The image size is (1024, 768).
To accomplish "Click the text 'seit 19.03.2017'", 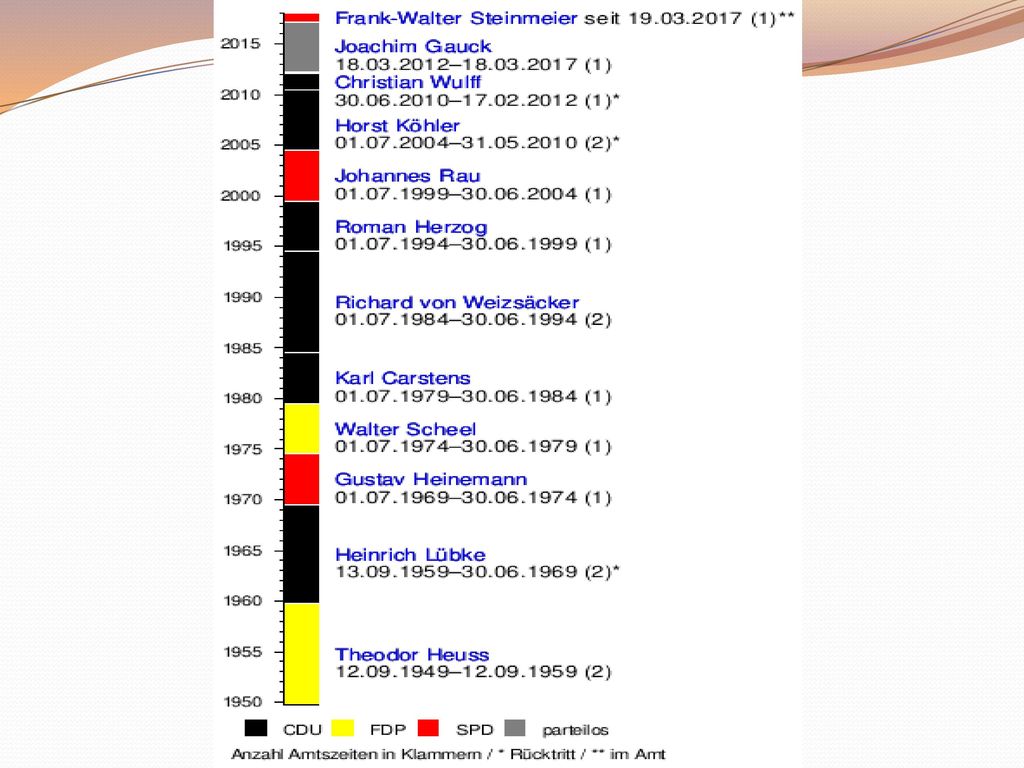I will point(663,18).
